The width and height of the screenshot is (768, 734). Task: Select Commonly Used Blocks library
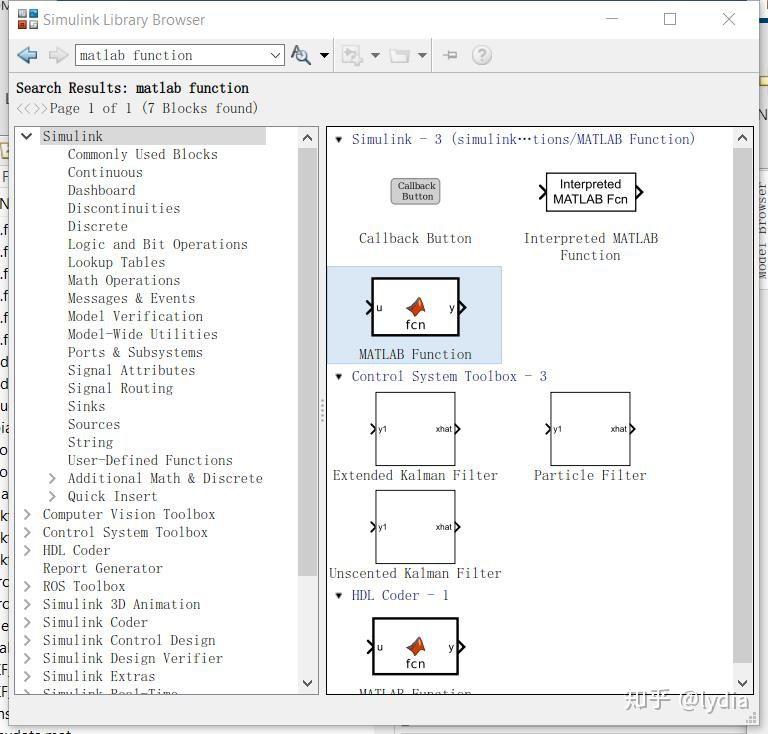click(x=143, y=154)
